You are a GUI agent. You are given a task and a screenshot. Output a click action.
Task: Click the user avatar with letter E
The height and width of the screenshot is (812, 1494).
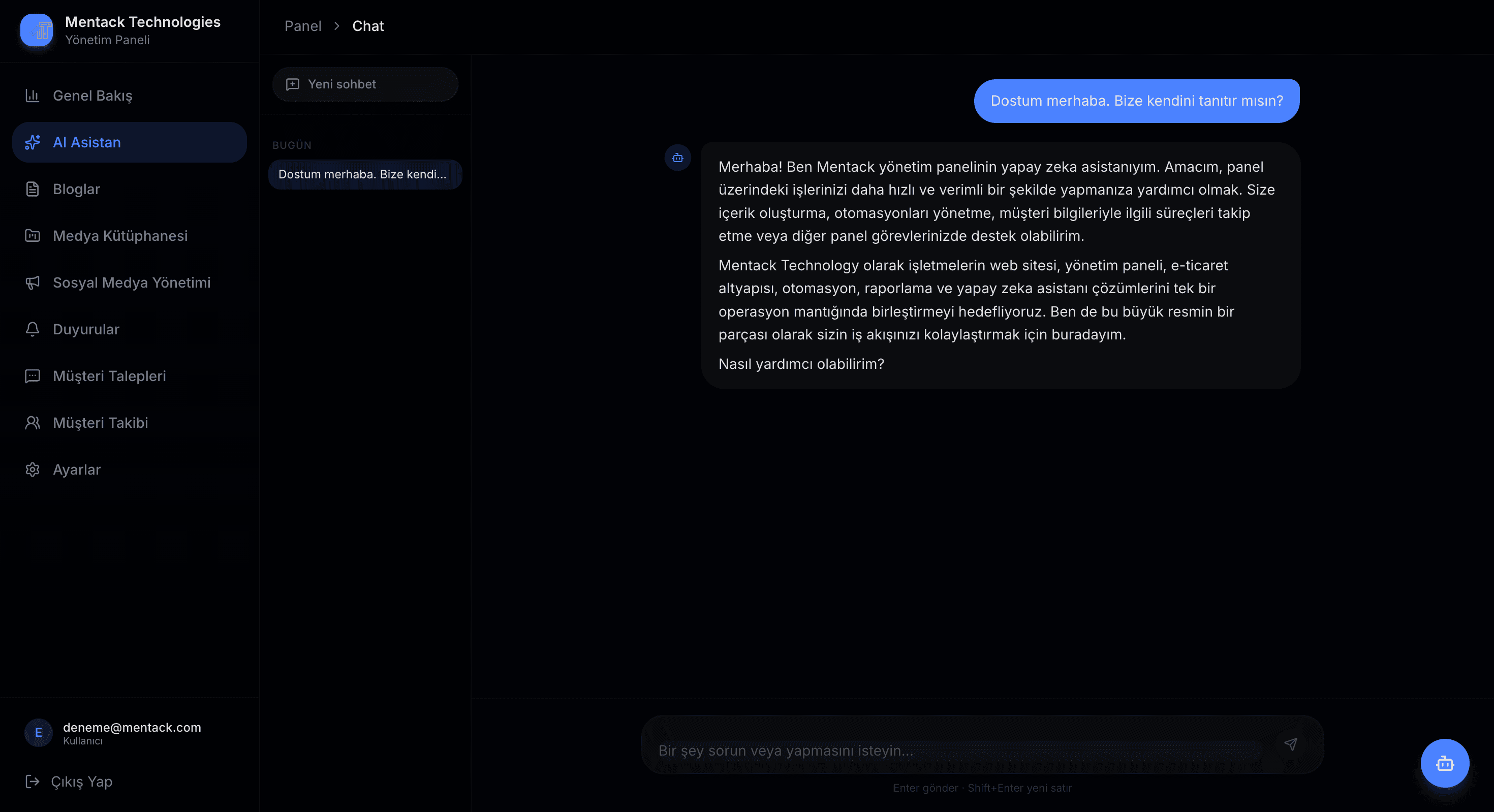38,733
